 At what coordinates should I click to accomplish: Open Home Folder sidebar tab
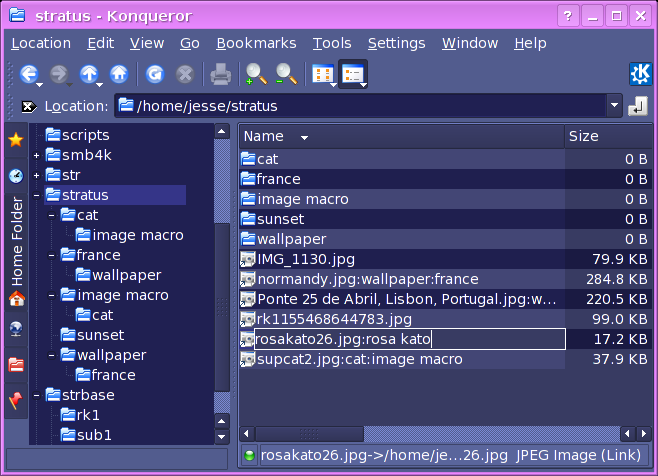pos(16,252)
